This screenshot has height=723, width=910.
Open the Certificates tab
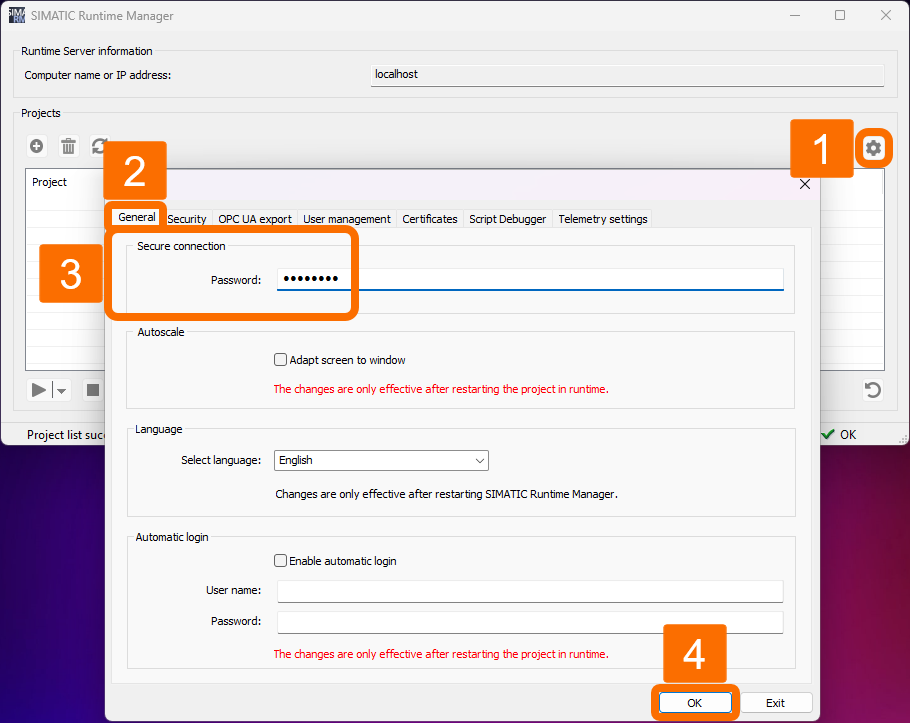point(430,219)
